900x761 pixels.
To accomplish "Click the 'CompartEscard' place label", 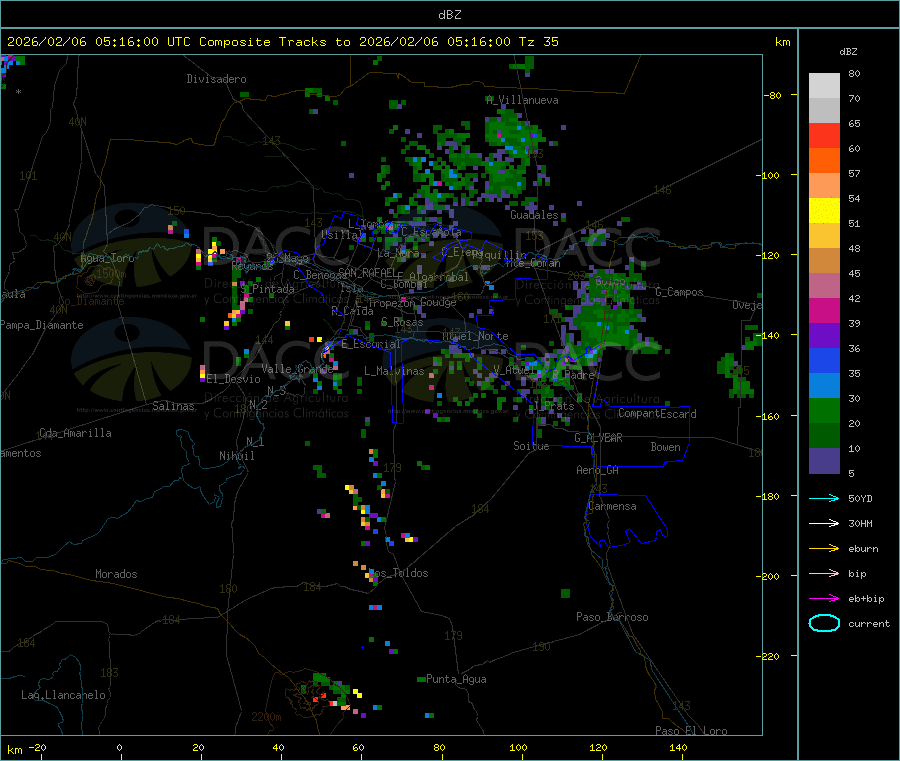I will tap(657, 414).
